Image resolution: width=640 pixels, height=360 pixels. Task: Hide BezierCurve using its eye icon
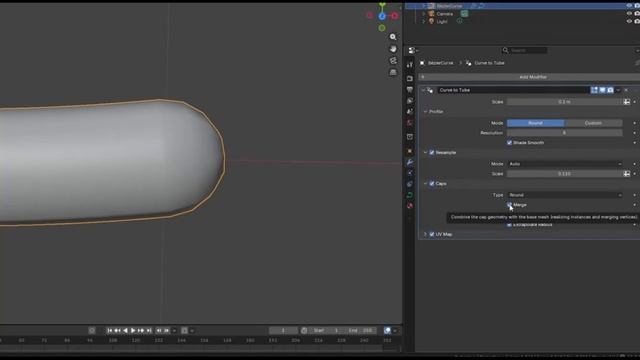[x=629, y=6]
